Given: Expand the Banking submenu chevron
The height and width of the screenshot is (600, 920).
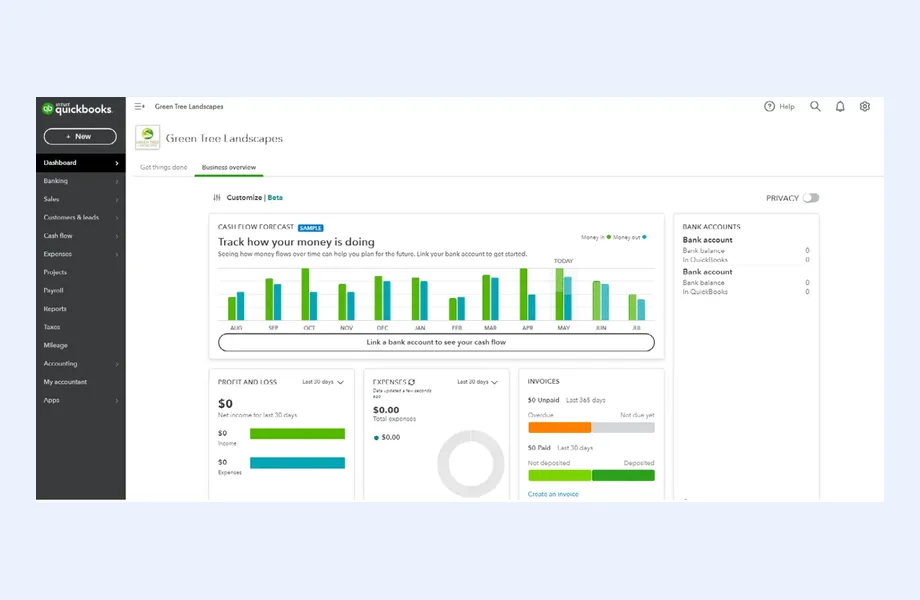Looking at the screenshot, I should (x=117, y=182).
